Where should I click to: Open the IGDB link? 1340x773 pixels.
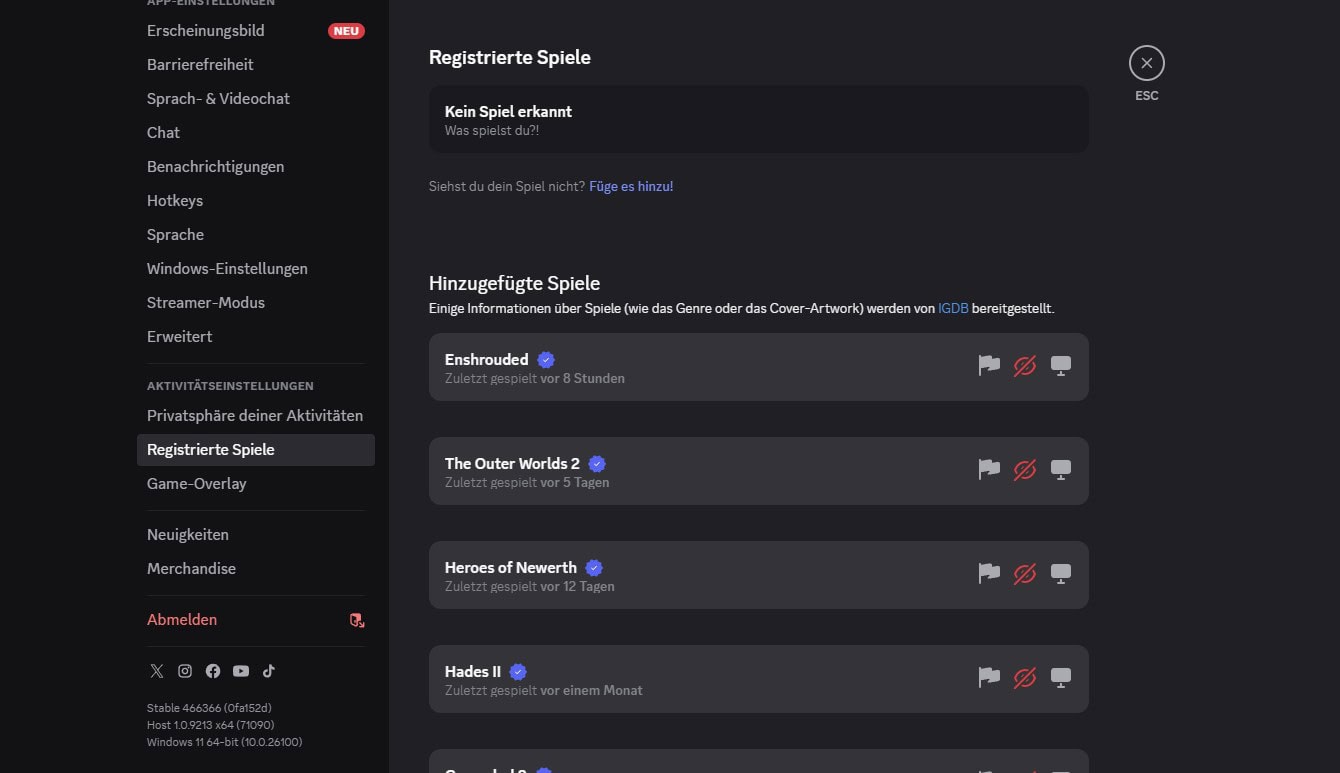(953, 309)
